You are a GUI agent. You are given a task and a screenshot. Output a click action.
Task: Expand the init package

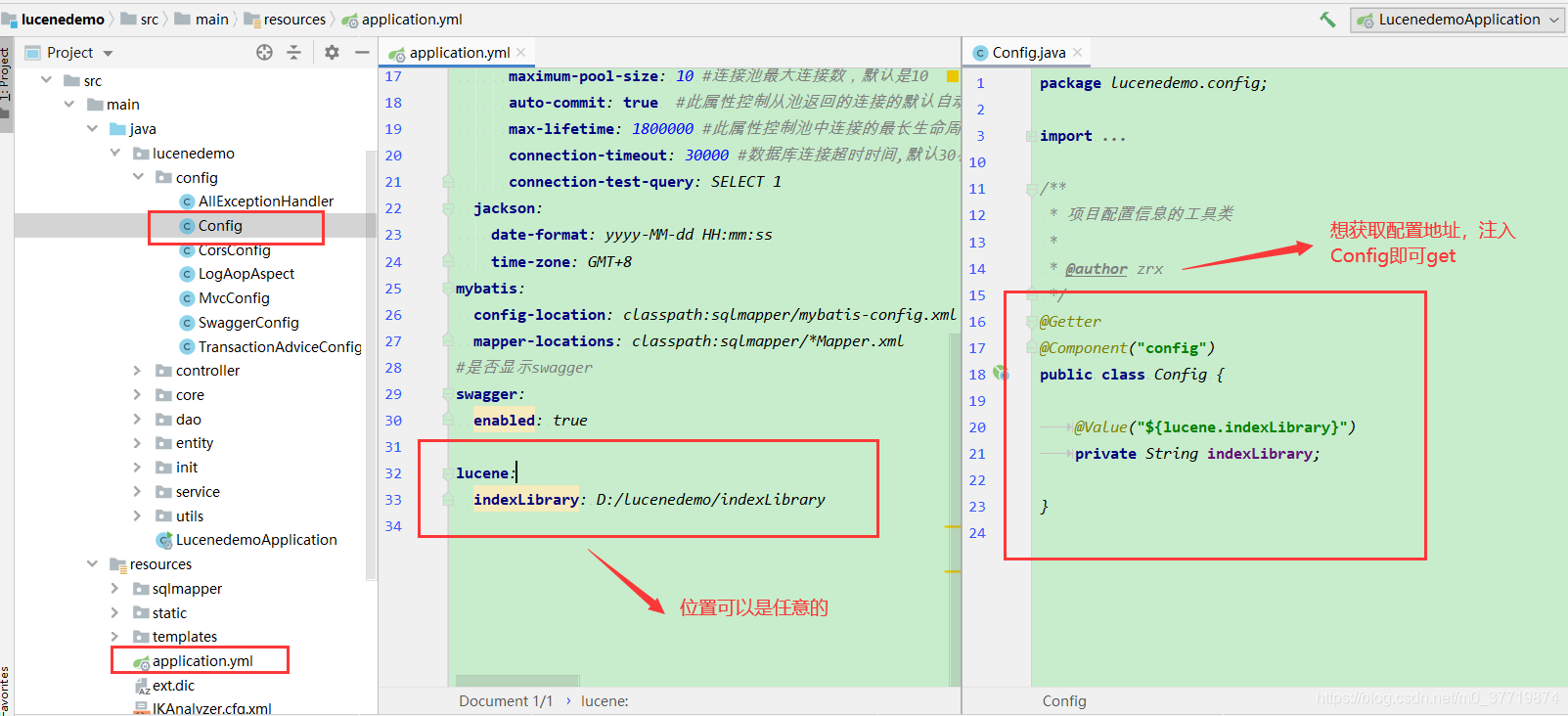138,468
